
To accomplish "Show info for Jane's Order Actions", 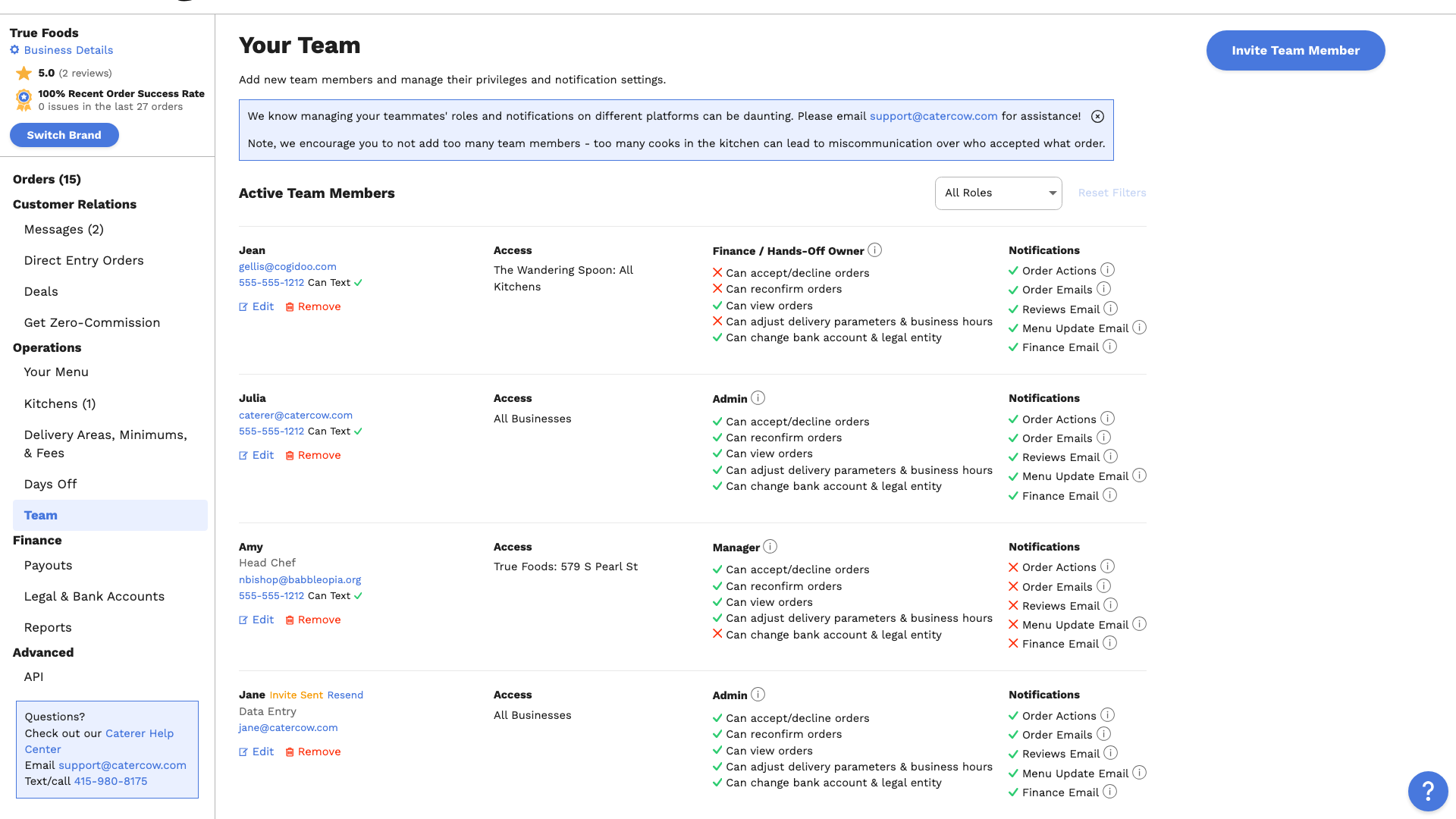I will click(1107, 714).
